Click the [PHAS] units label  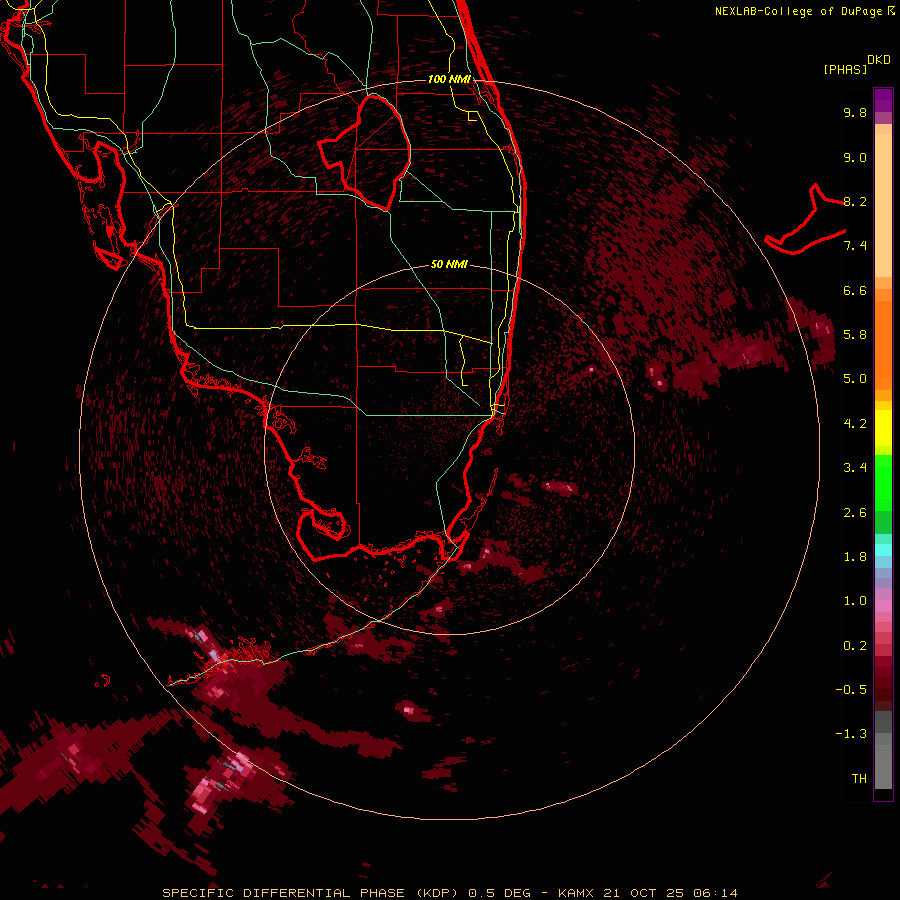pos(845,69)
